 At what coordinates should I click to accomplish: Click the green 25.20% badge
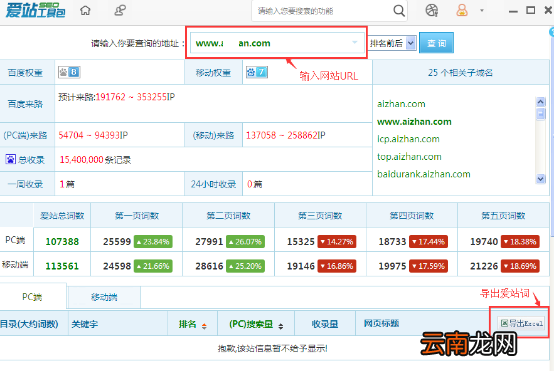pos(245,266)
